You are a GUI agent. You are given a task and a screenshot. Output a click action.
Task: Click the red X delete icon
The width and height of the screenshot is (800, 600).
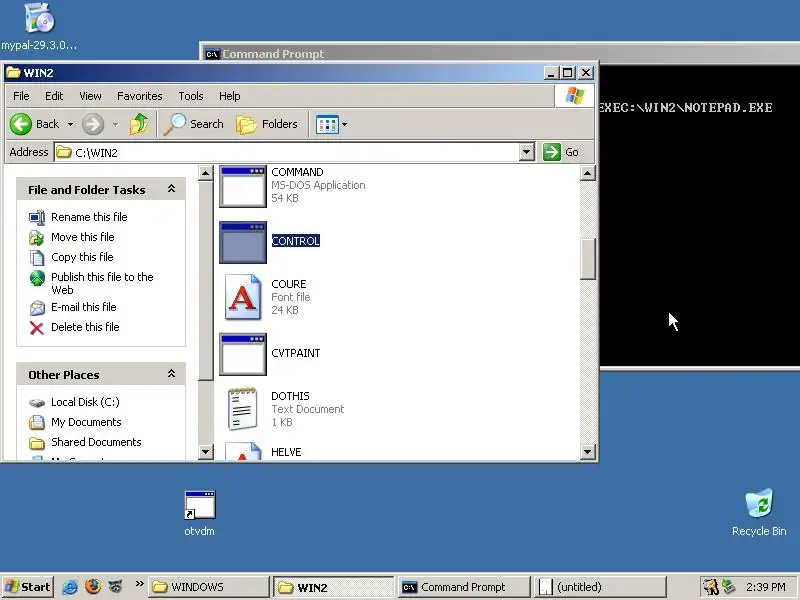coord(37,328)
